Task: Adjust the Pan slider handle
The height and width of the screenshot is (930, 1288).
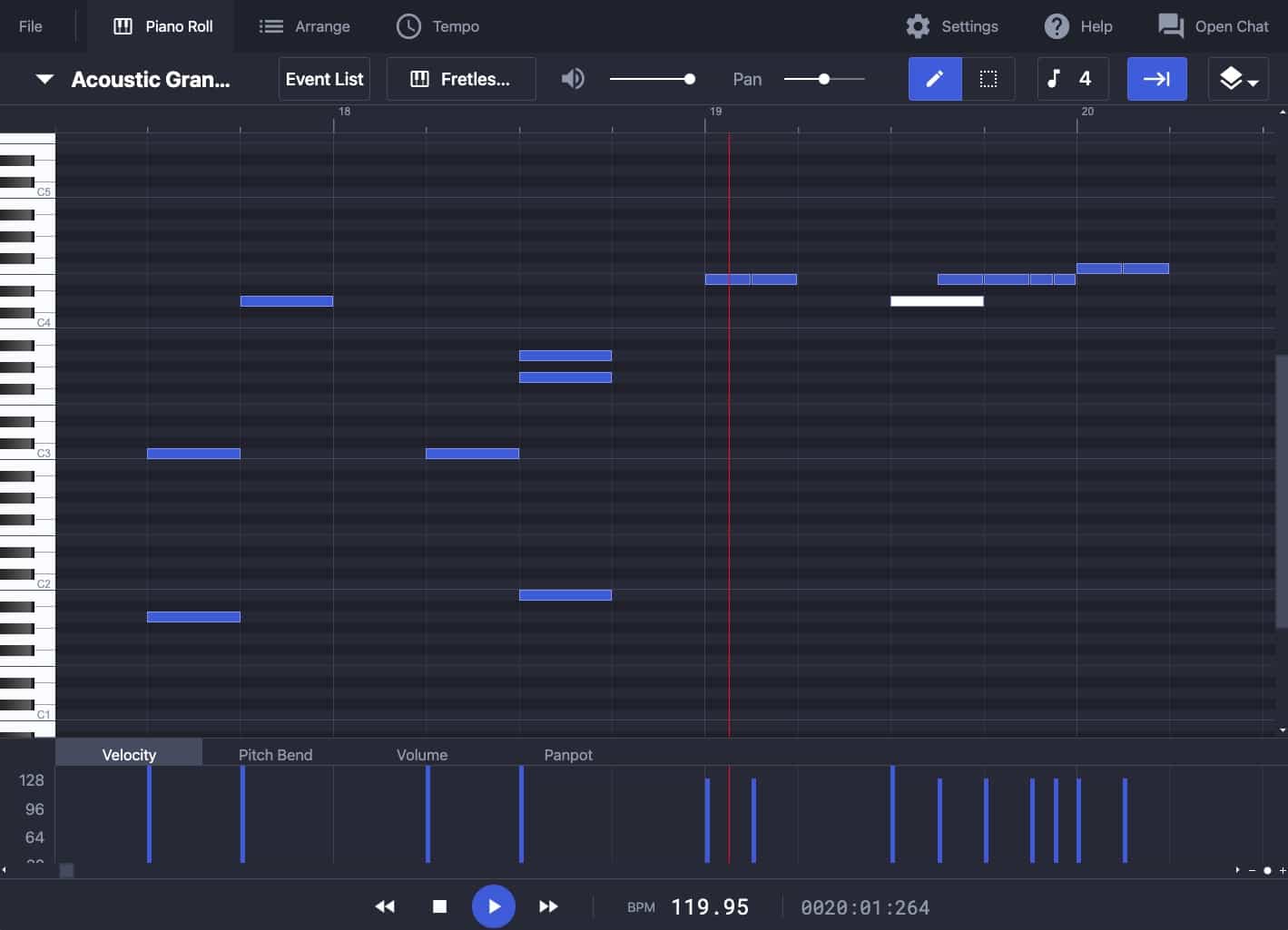Action: [x=825, y=79]
